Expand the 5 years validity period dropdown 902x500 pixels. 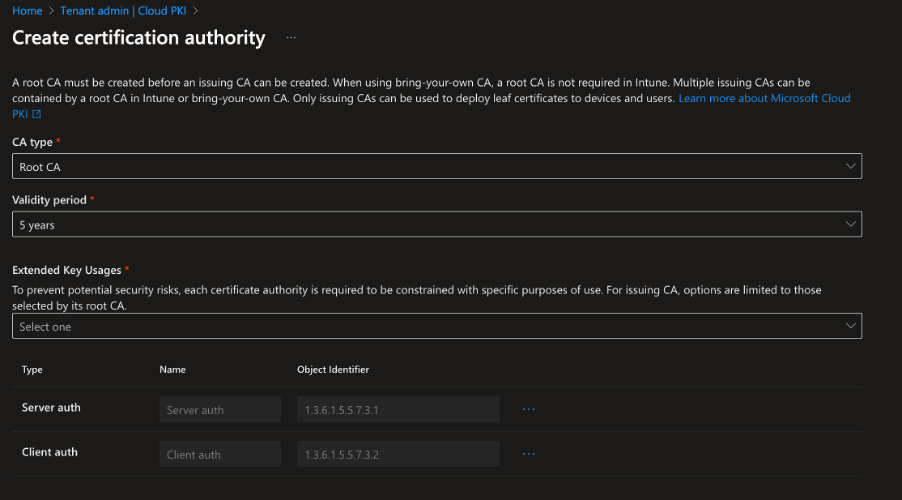click(437, 224)
